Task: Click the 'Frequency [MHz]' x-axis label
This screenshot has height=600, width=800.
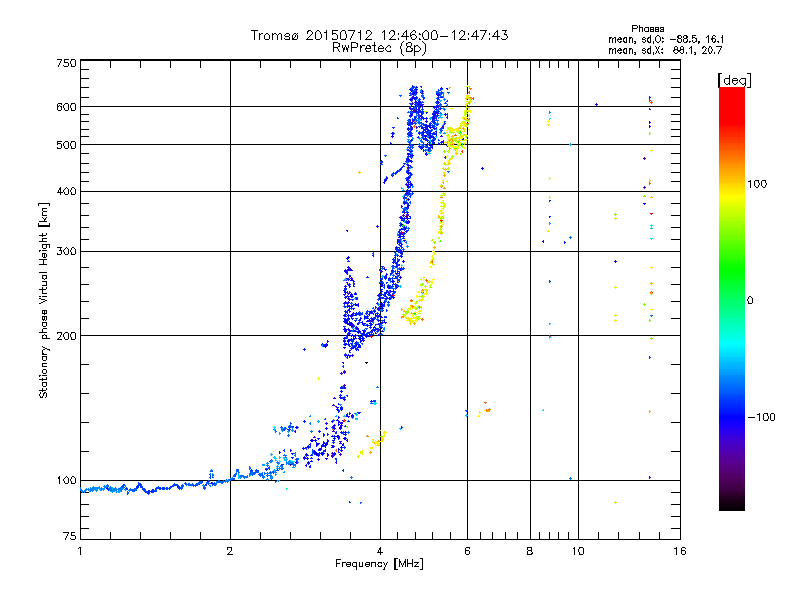Action: coord(379,564)
